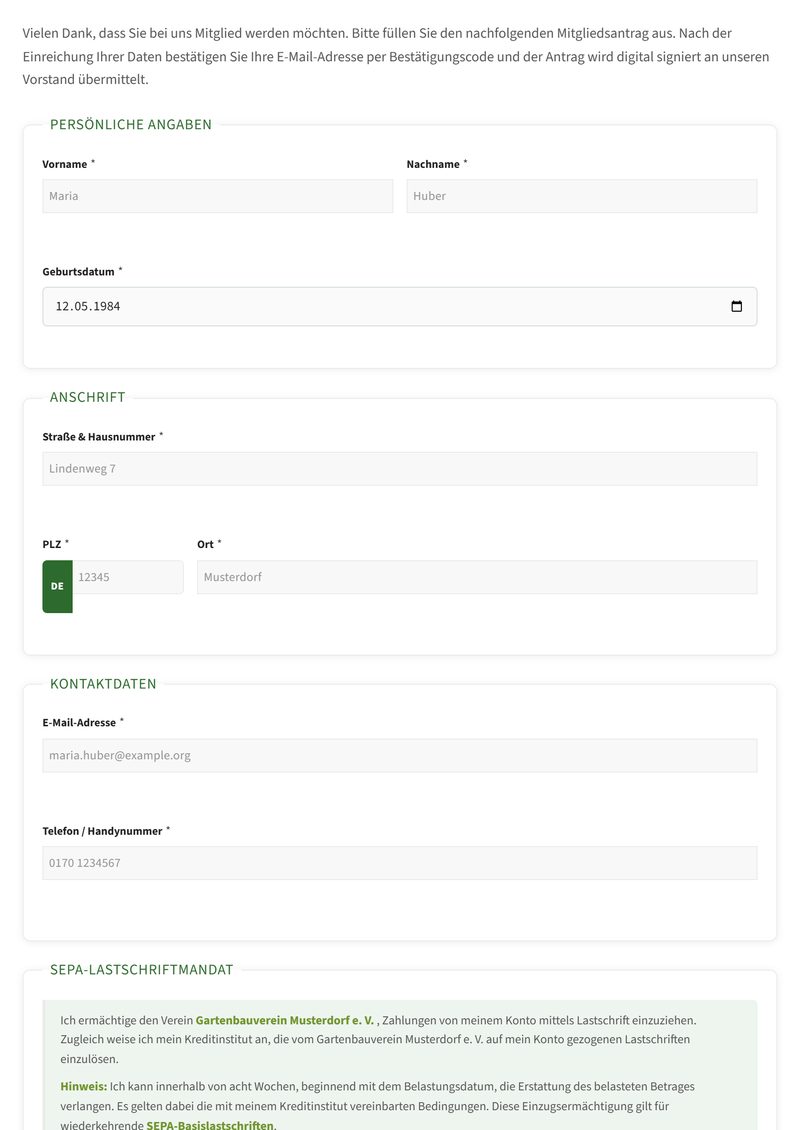Click the Vorname input field
Viewport: 800px width, 1130px height.
pyautogui.click(x=218, y=196)
